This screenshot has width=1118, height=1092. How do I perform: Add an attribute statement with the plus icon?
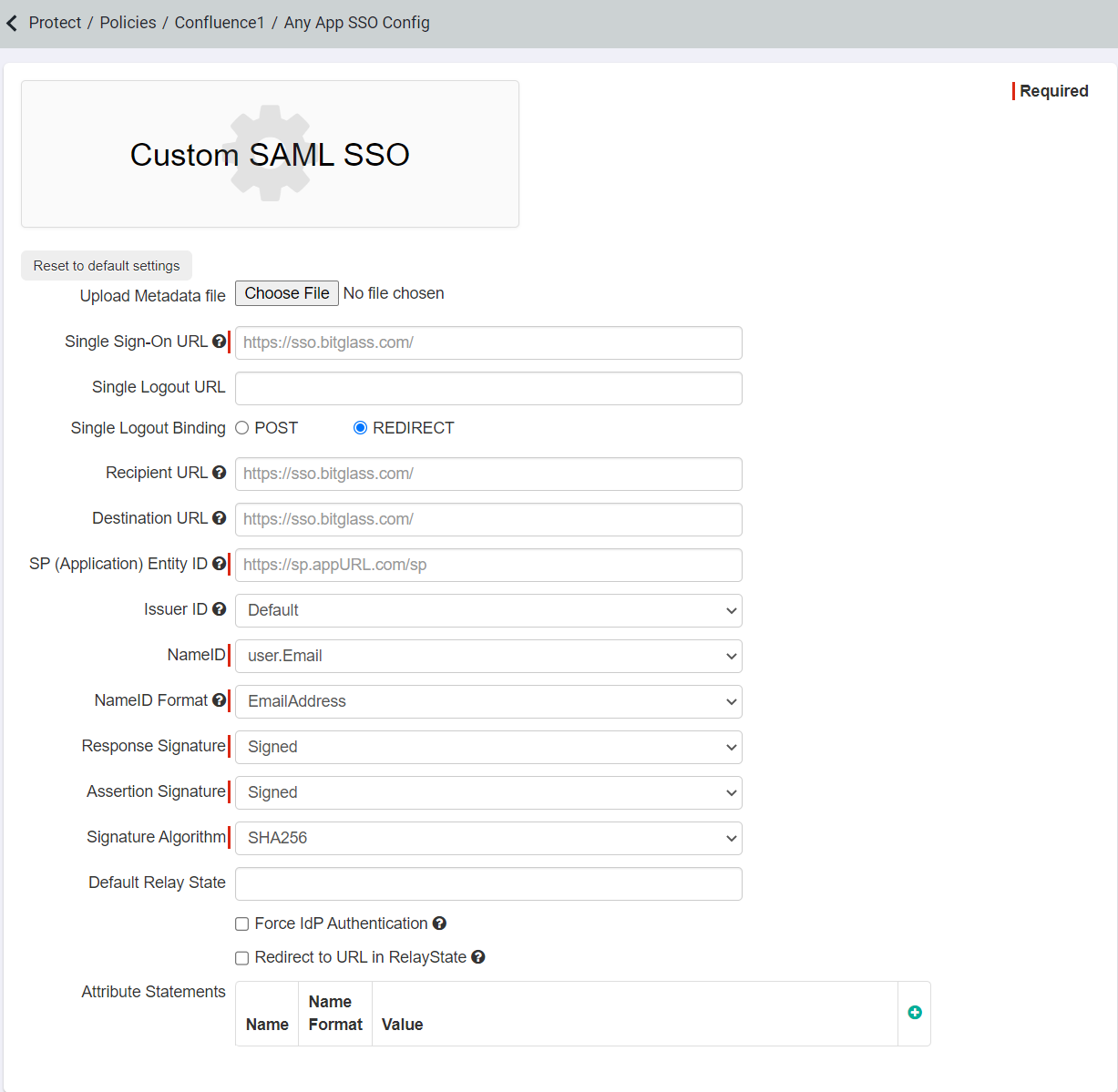(914, 1012)
